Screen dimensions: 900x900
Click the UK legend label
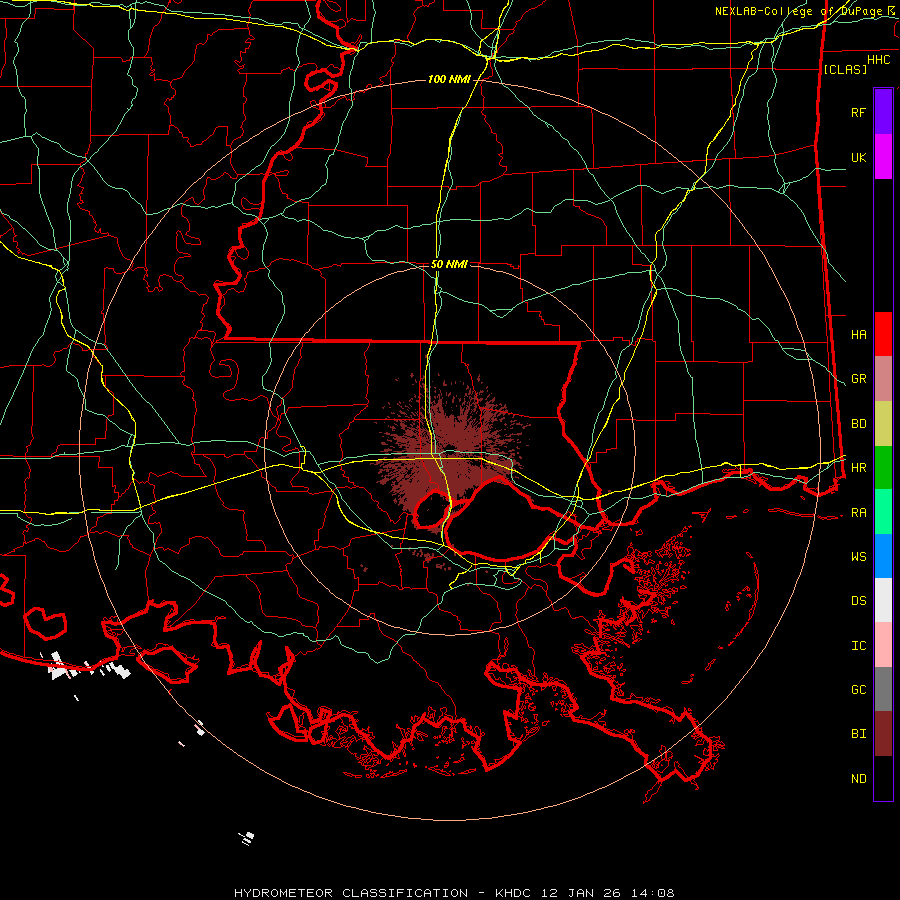coord(858,157)
